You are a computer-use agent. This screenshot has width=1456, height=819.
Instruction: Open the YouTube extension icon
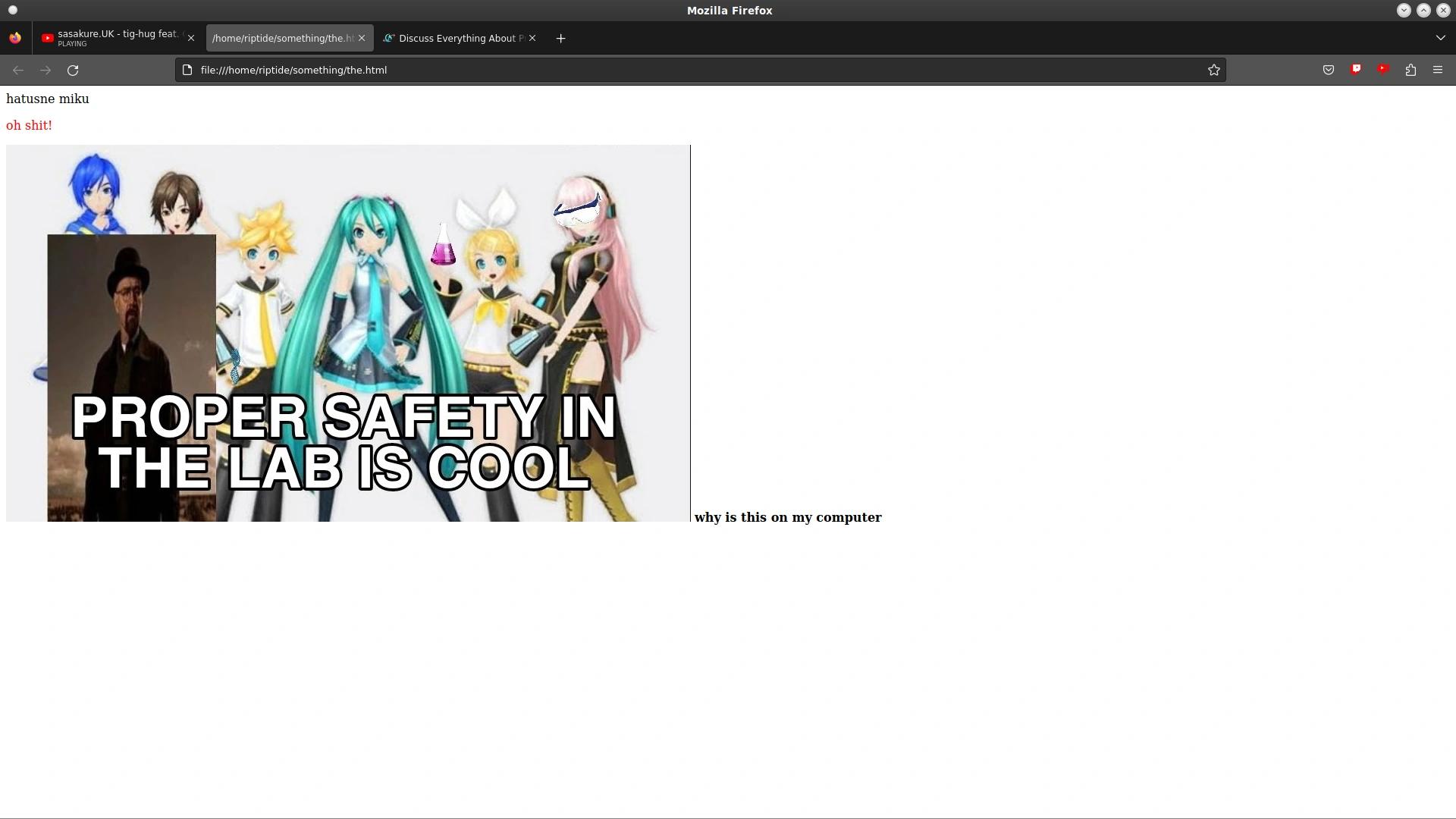[x=1382, y=70]
